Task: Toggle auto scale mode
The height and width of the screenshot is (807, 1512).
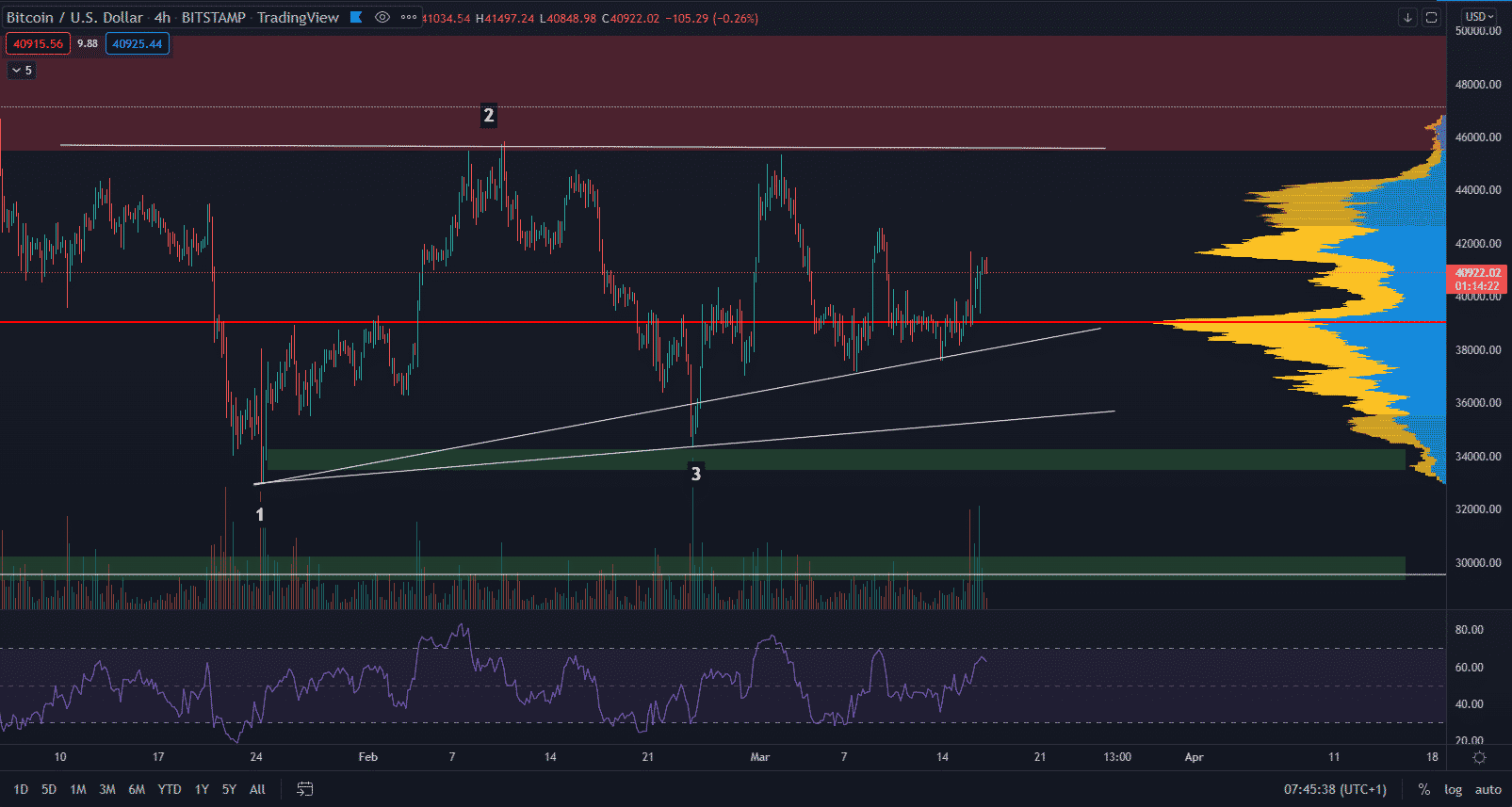Action: (1488, 789)
